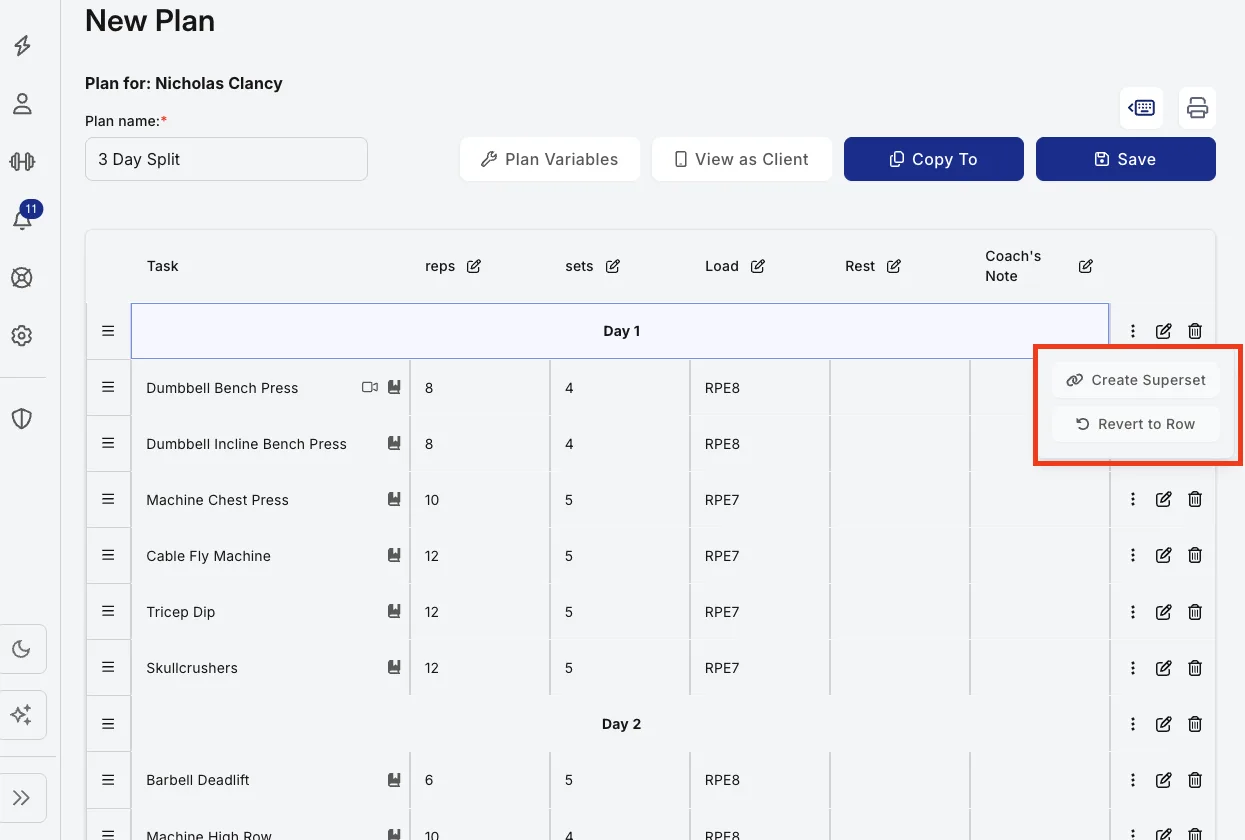The image size is (1245, 840).
Task: Open three-dot menu for Cable Fly Machine
Action: point(1133,555)
